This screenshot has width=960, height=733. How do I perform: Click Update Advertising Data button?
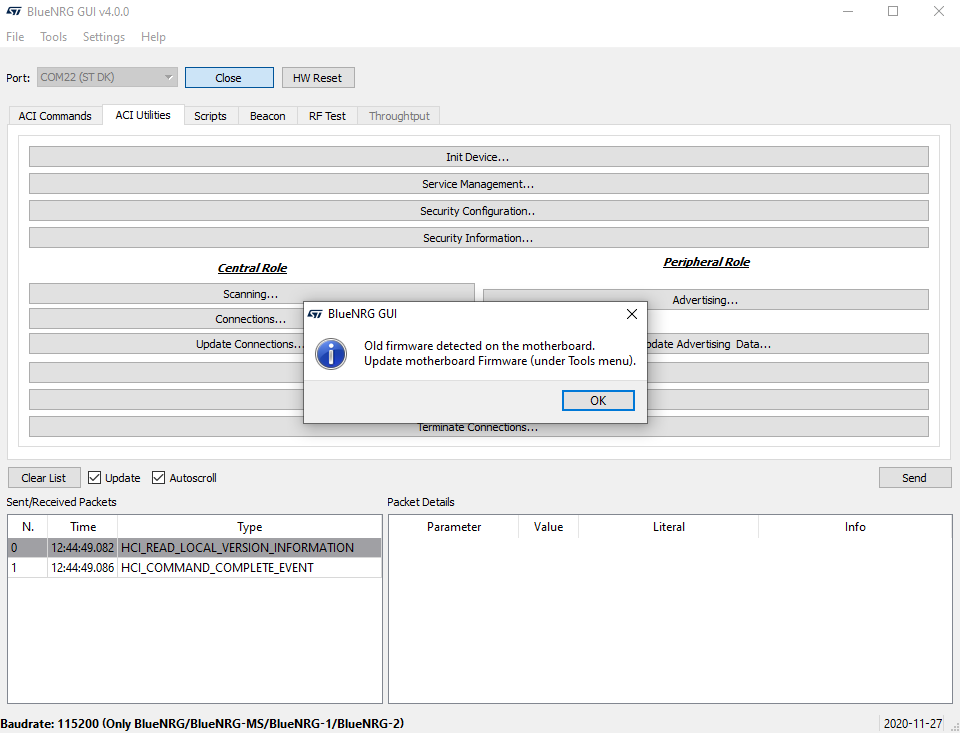pos(788,344)
